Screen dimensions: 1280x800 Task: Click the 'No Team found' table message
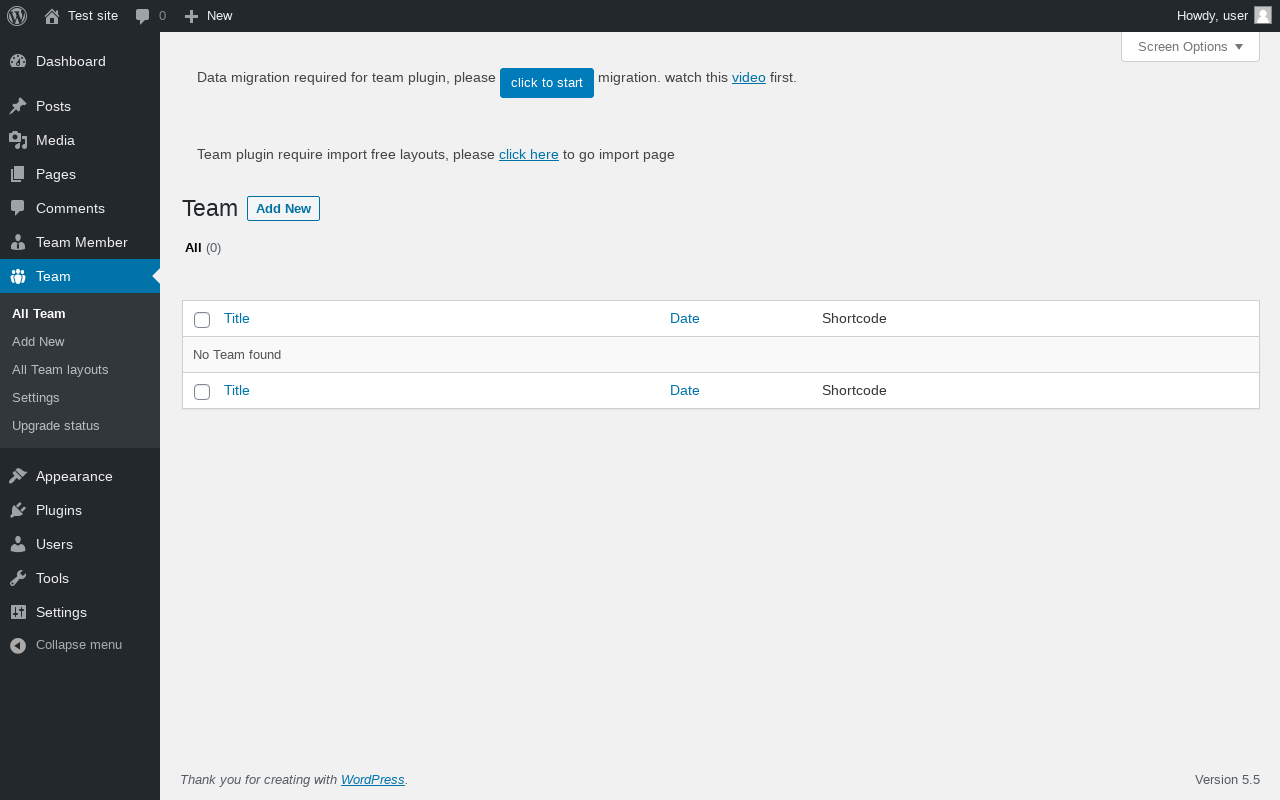tap(237, 354)
